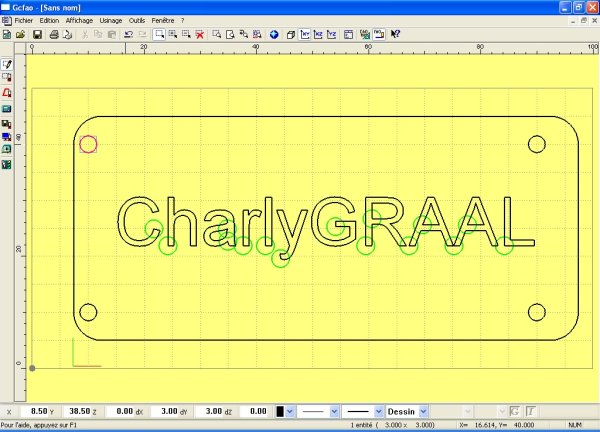The image size is (600, 432).
Task: Click the zoom page icon
Action: coord(230,35)
